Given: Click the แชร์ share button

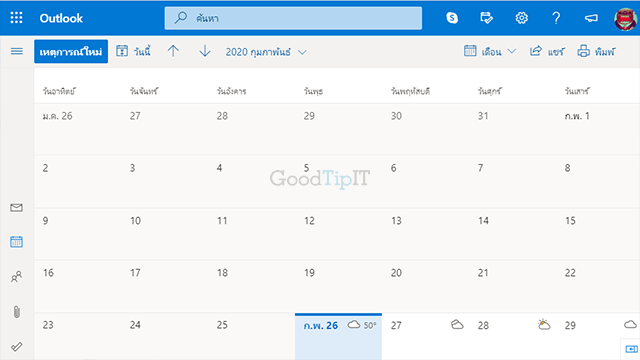Looking at the screenshot, I should (x=547, y=51).
